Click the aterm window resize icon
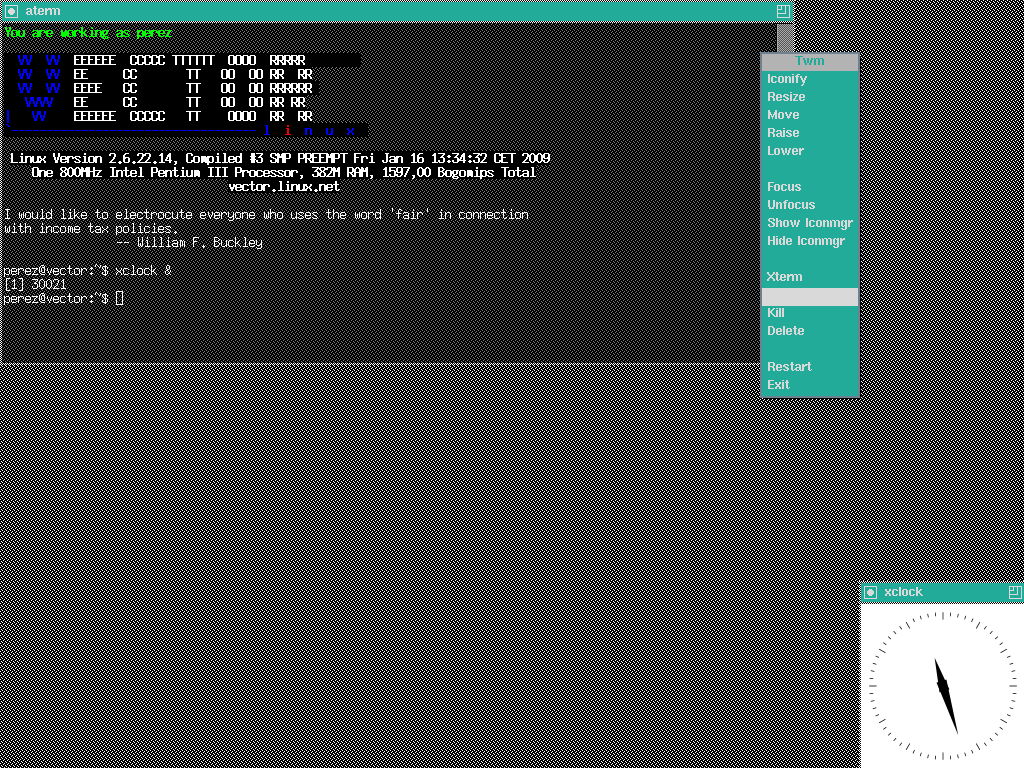The image size is (1024, 768). [x=783, y=11]
